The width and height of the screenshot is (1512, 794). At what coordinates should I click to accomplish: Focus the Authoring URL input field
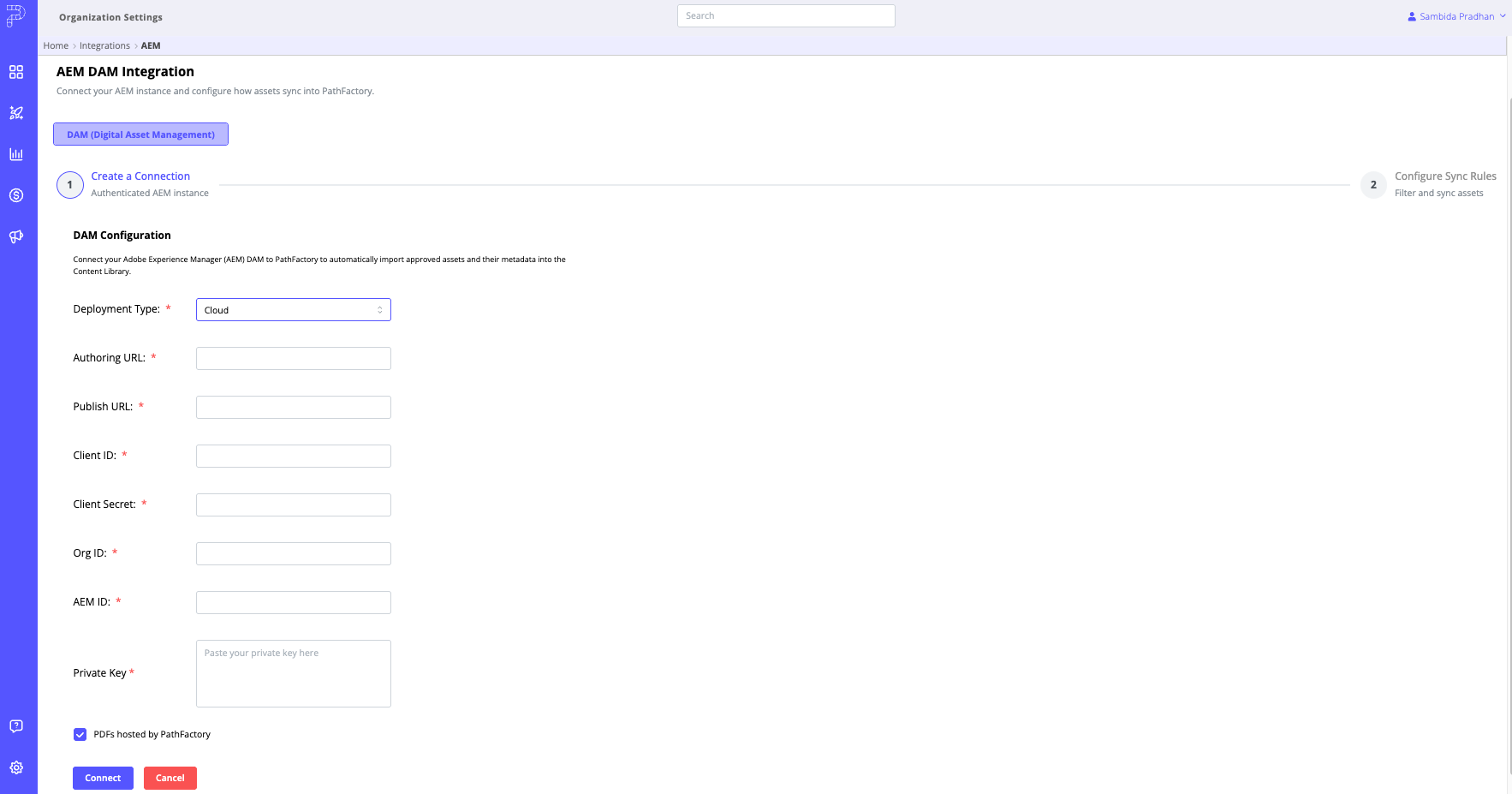294,359
